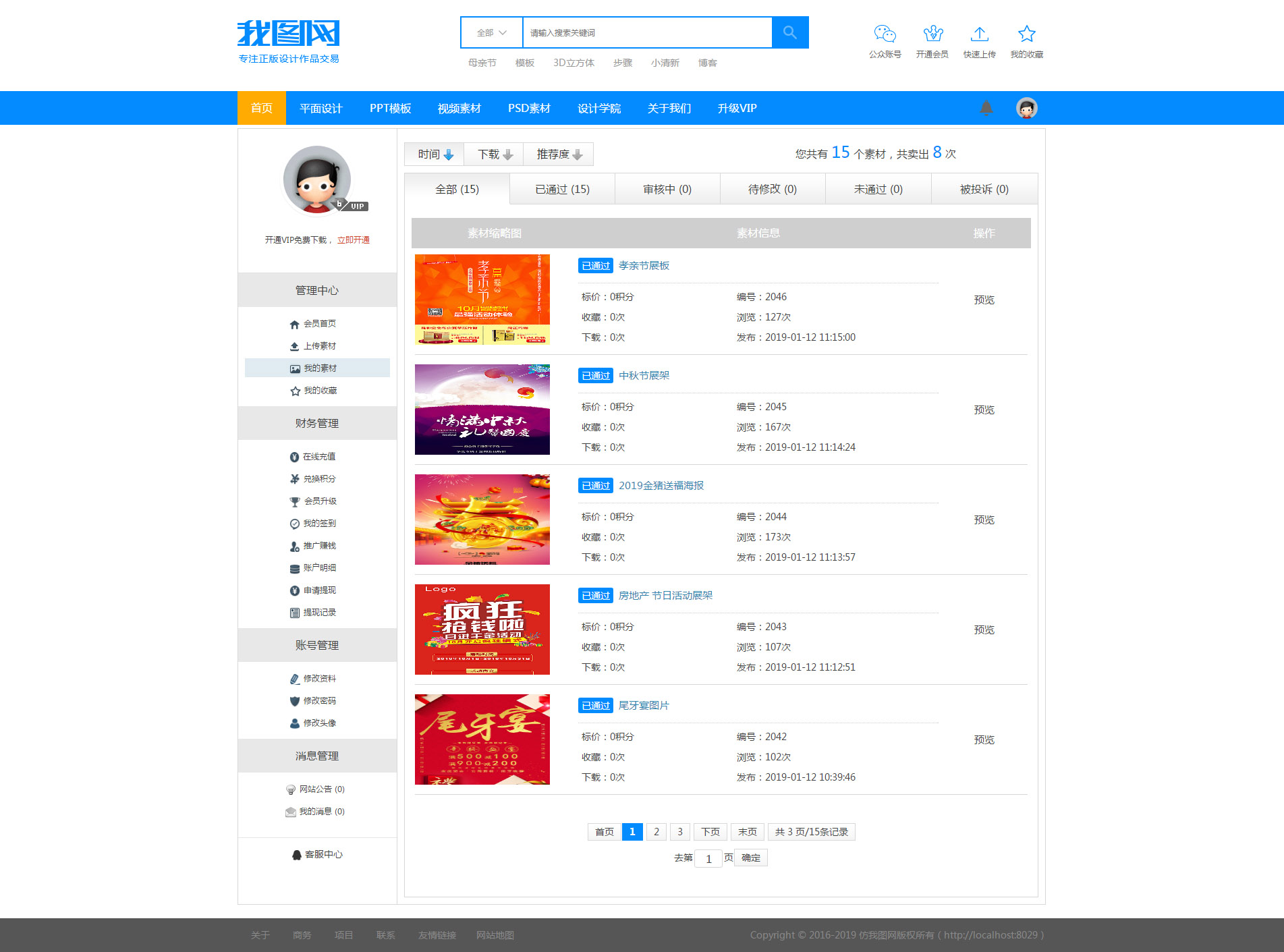The image size is (1284, 952).
Task: Sort materials by 下载
Action: [x=494, y=155]
